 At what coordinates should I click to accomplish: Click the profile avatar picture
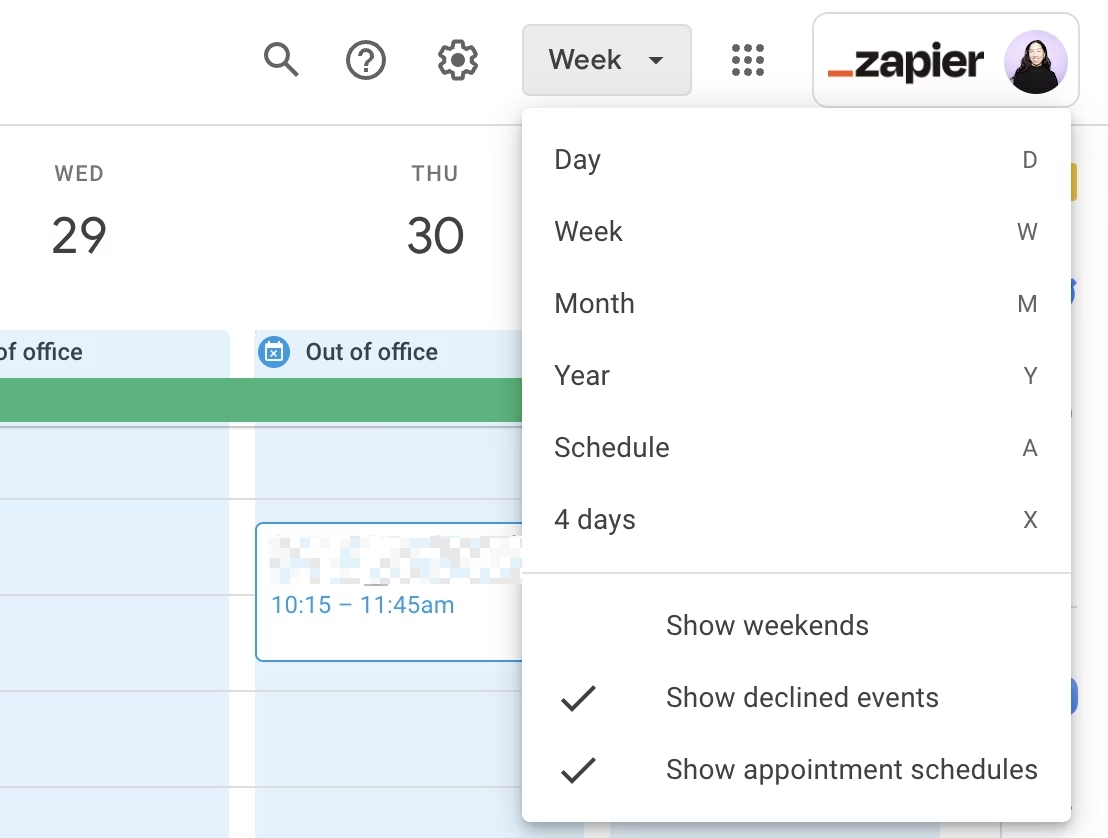pos(1035,62)
